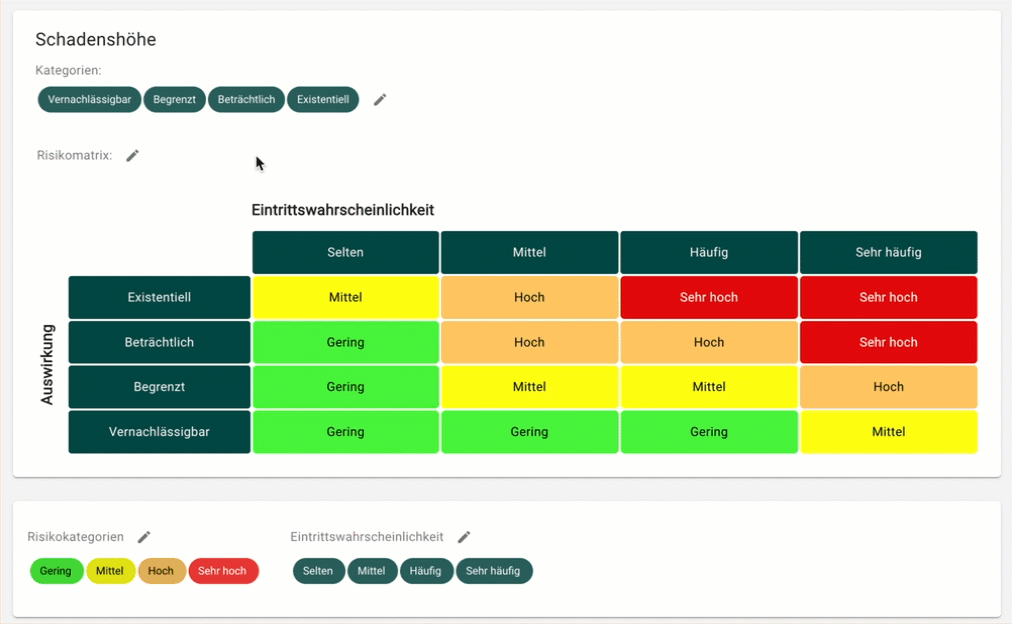Viewport: 1012px width, 624px height.
Task: Click the matrix cell for Begrenzt and Sehr häufig
Action: click(888, 387)
